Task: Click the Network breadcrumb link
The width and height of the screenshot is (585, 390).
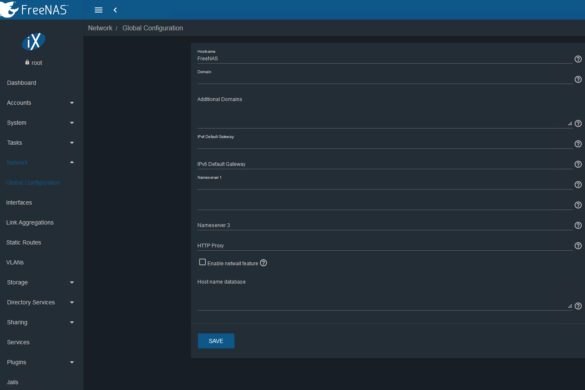Action: [x=100, y=28]
